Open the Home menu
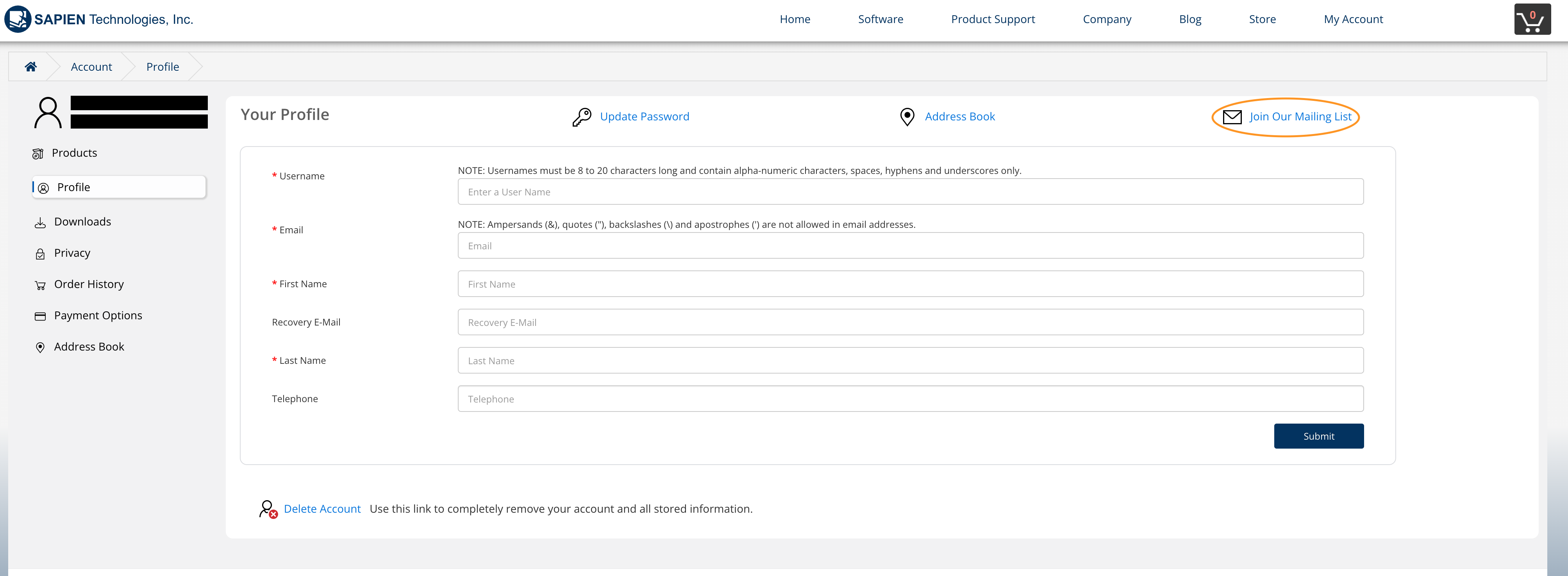Image resolution: width=1568 pixels, height=576 pixels. [795, 20]
